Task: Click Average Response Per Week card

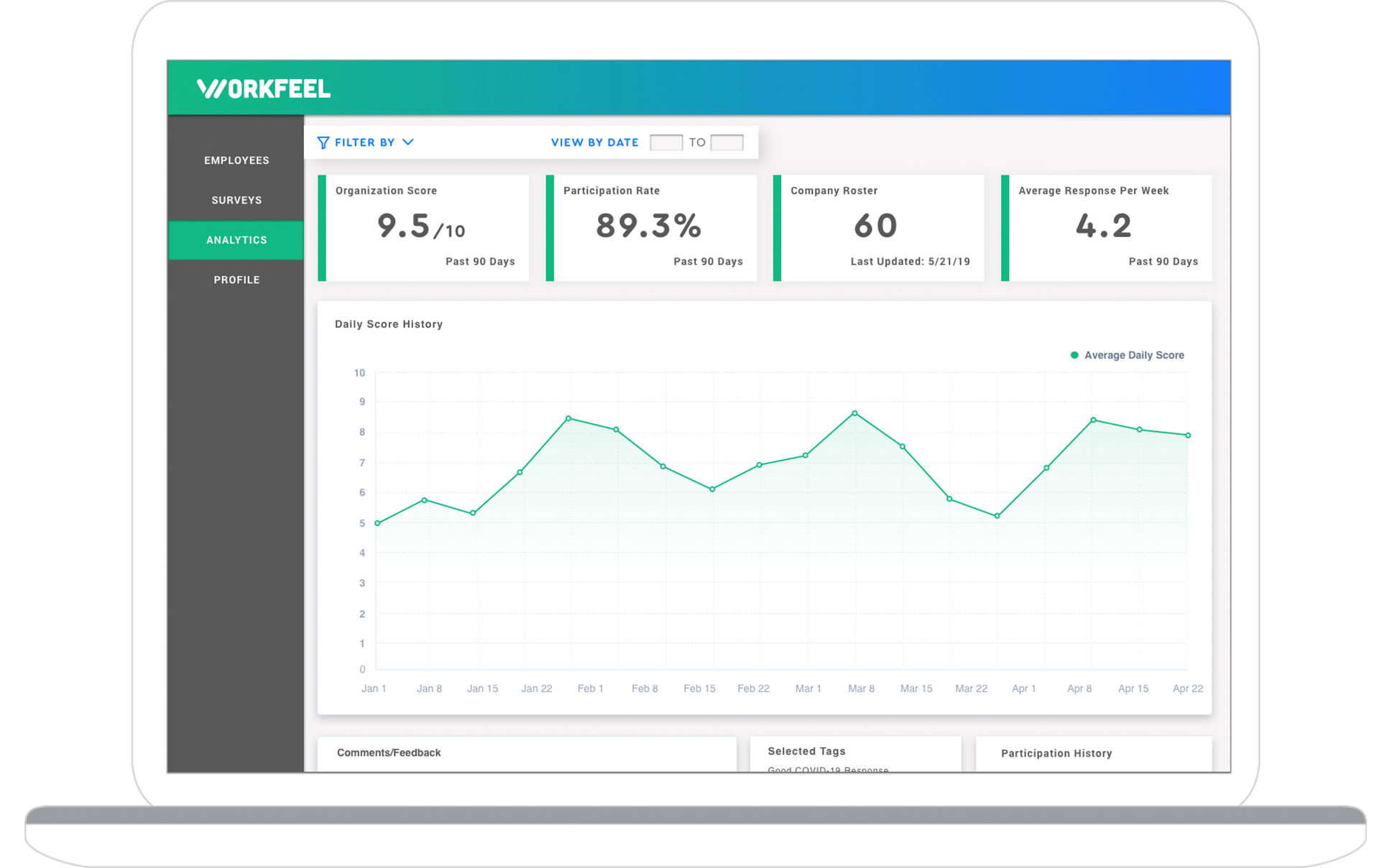Action: pos(1107,228)
